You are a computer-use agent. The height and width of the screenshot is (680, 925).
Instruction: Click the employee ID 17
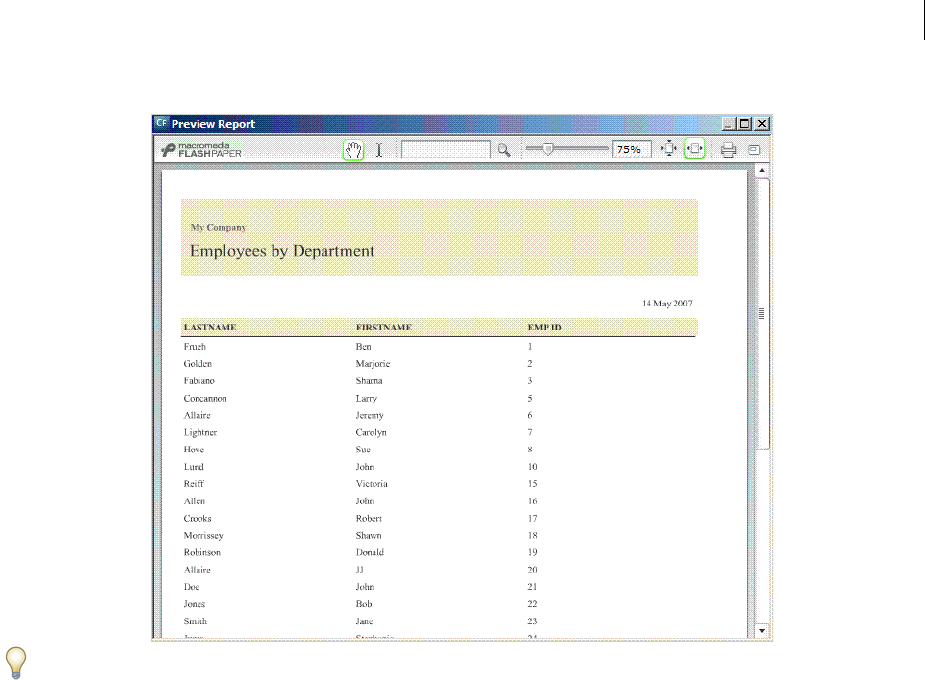(x=533, y=519)
